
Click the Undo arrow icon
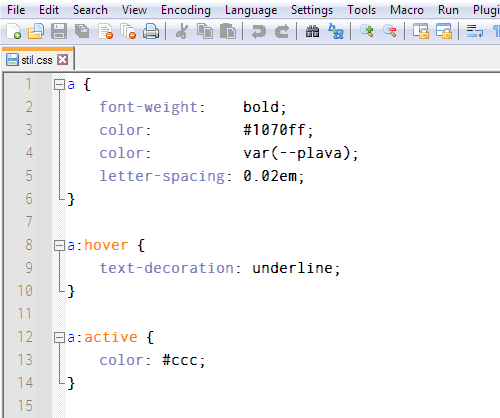(258, 32)
